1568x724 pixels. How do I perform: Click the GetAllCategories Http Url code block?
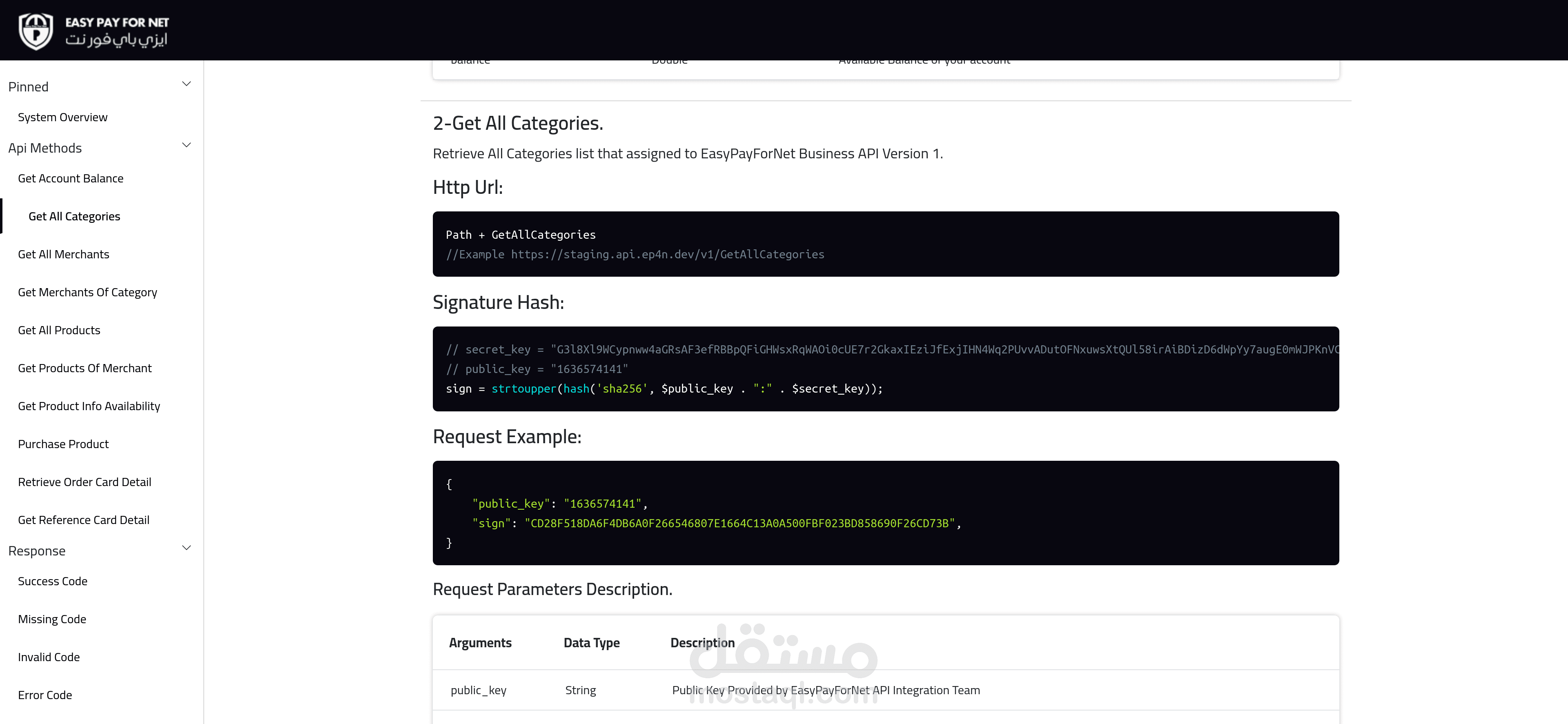886,244
